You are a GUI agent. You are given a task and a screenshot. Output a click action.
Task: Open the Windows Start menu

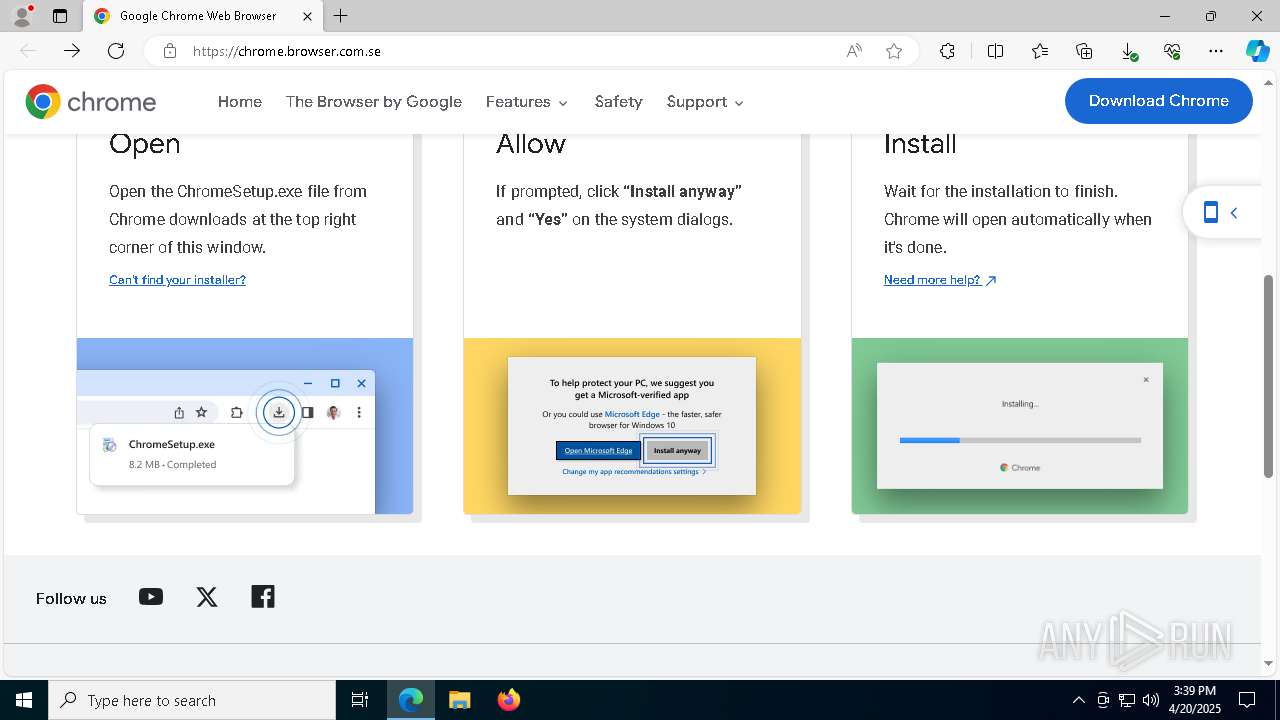24,700
